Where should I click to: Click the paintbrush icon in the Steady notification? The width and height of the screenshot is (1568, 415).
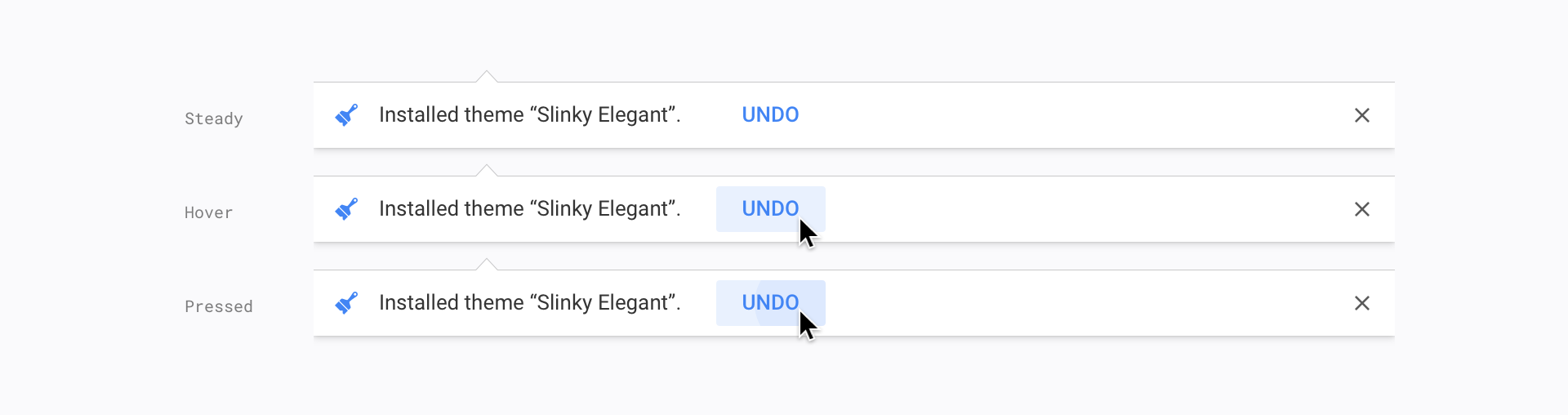(x=346, y=115)
